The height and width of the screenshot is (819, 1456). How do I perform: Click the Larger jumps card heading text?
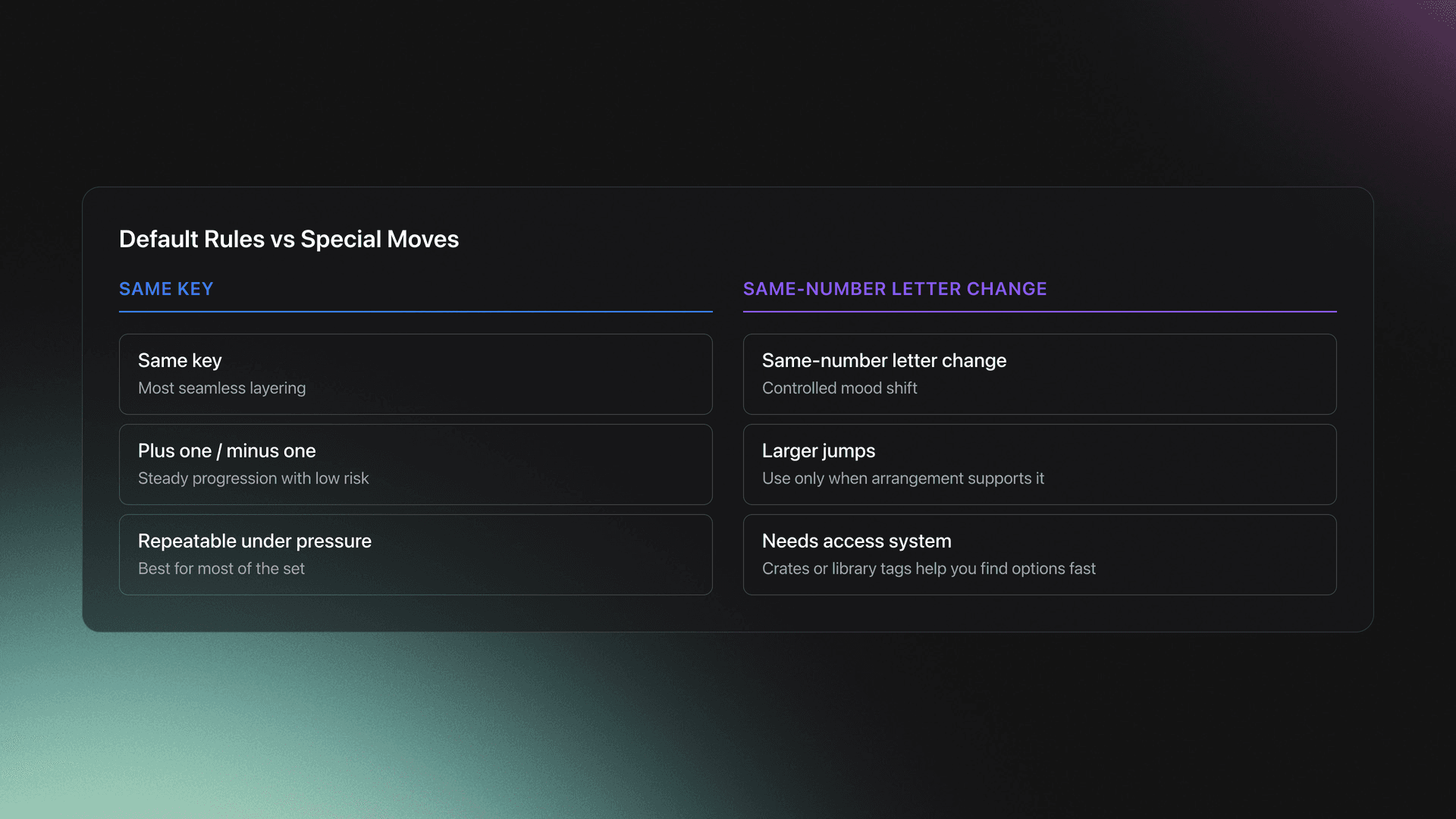coord(818,450)
